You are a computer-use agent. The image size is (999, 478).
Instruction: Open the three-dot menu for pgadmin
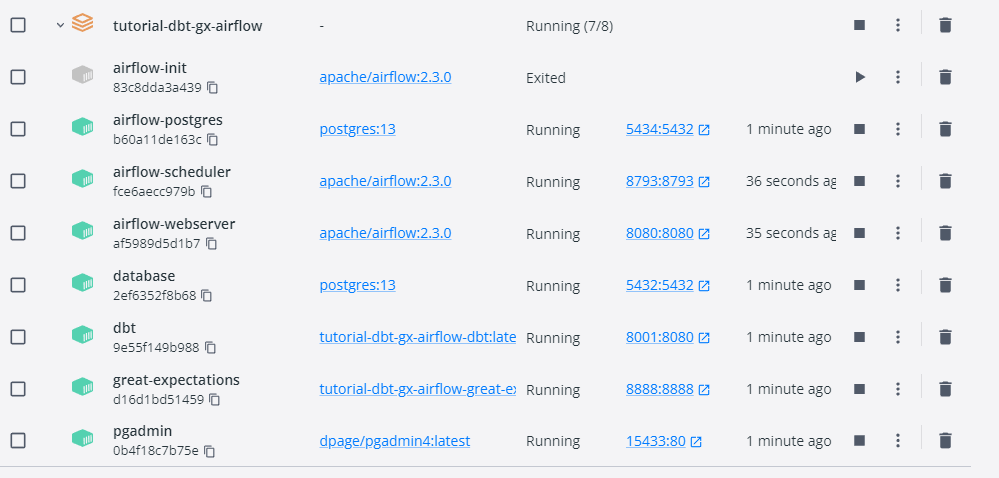[x=898, y=441]
